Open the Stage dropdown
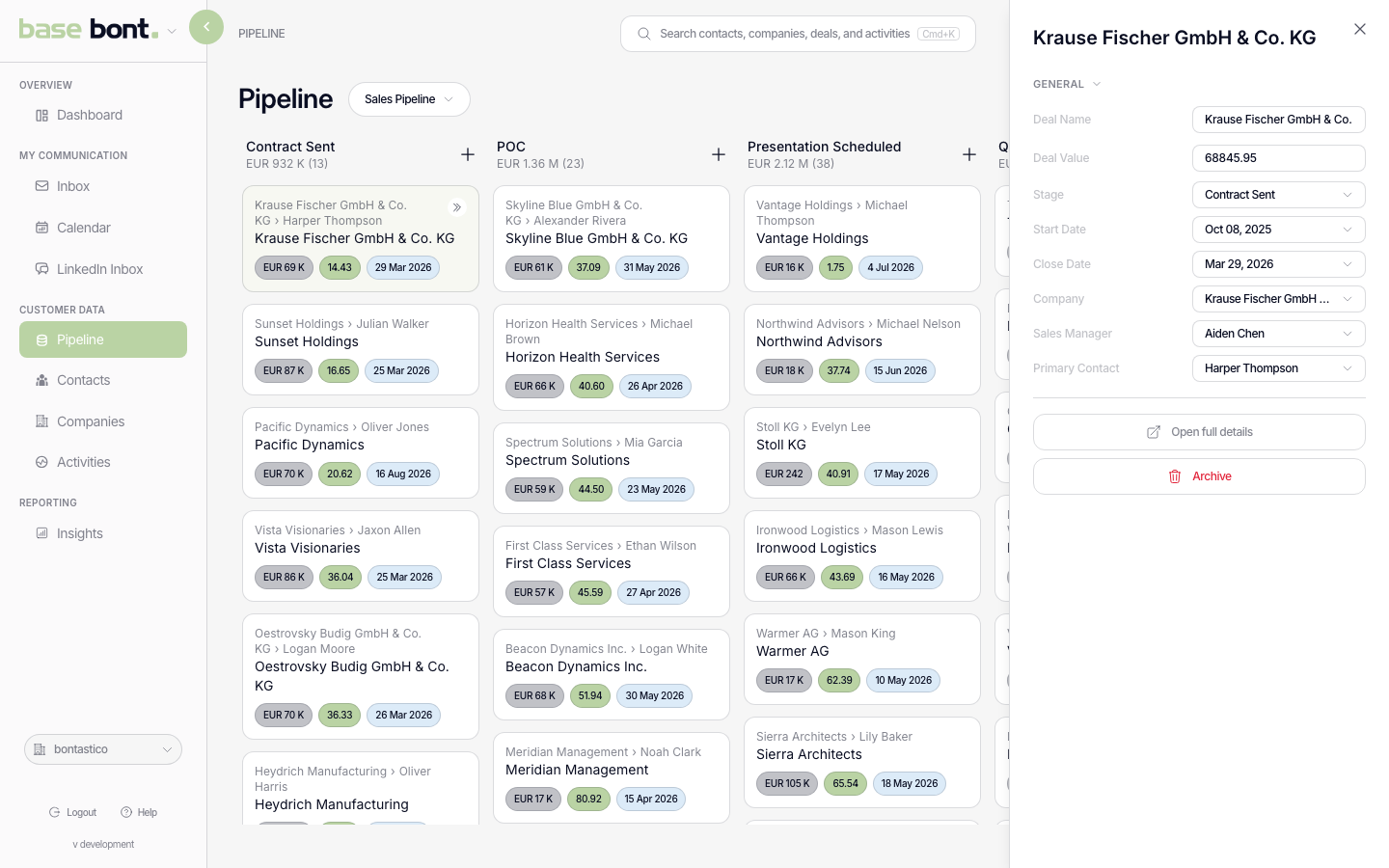Viewport: 1389px width, 868px height. (x=1279, y=195)
